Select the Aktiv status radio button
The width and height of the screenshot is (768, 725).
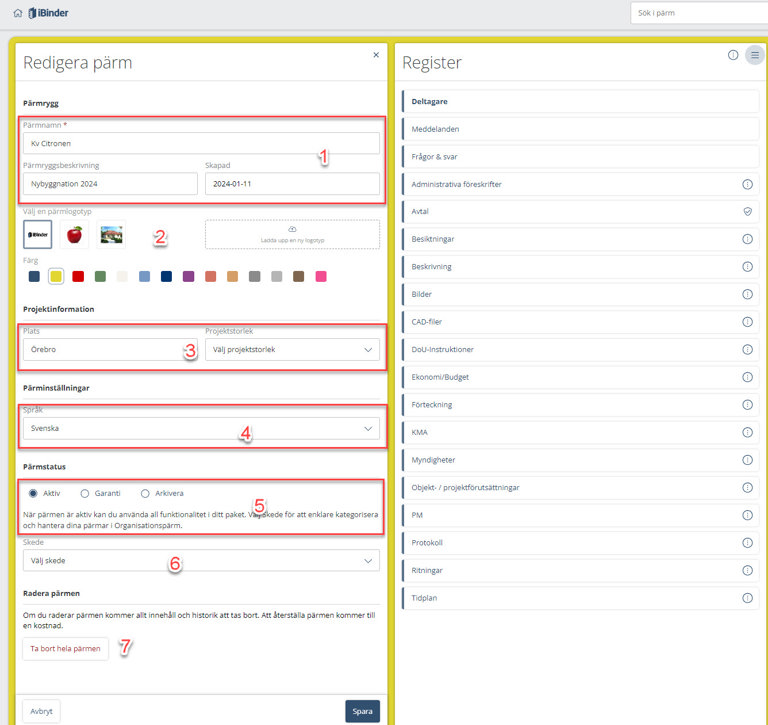[x=34, y=493]
